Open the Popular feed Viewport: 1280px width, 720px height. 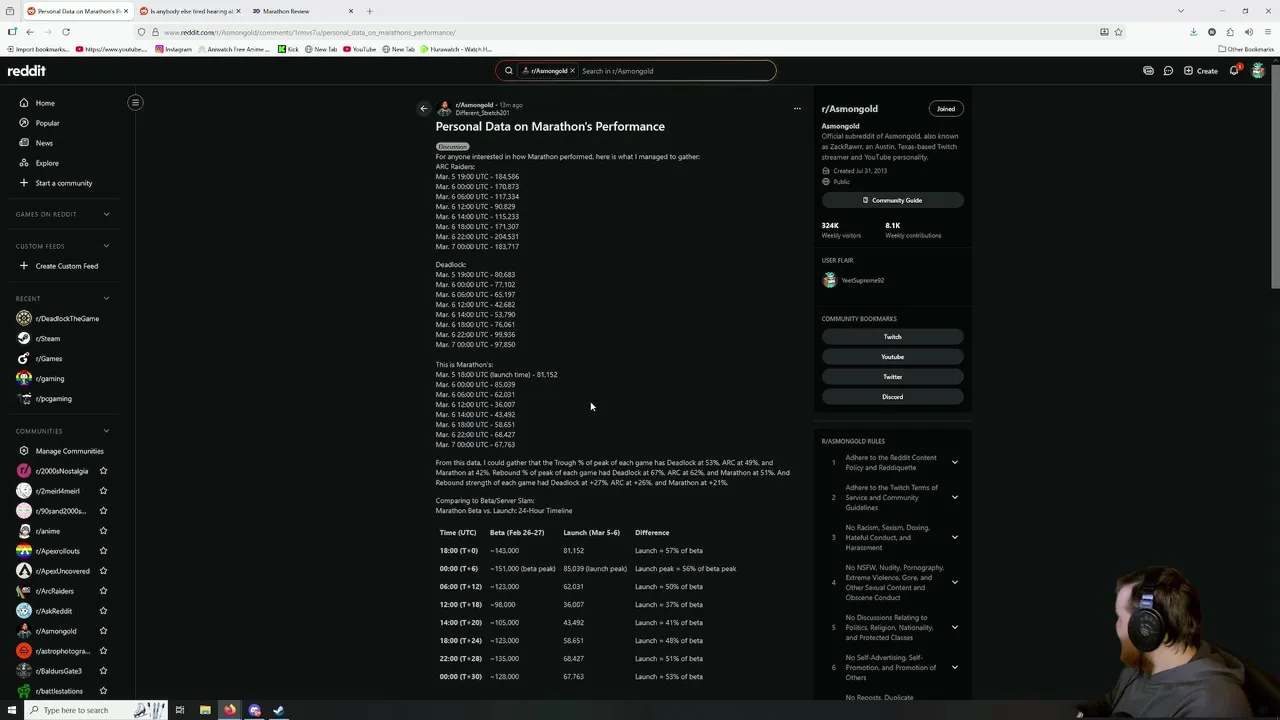pos(47,123)
